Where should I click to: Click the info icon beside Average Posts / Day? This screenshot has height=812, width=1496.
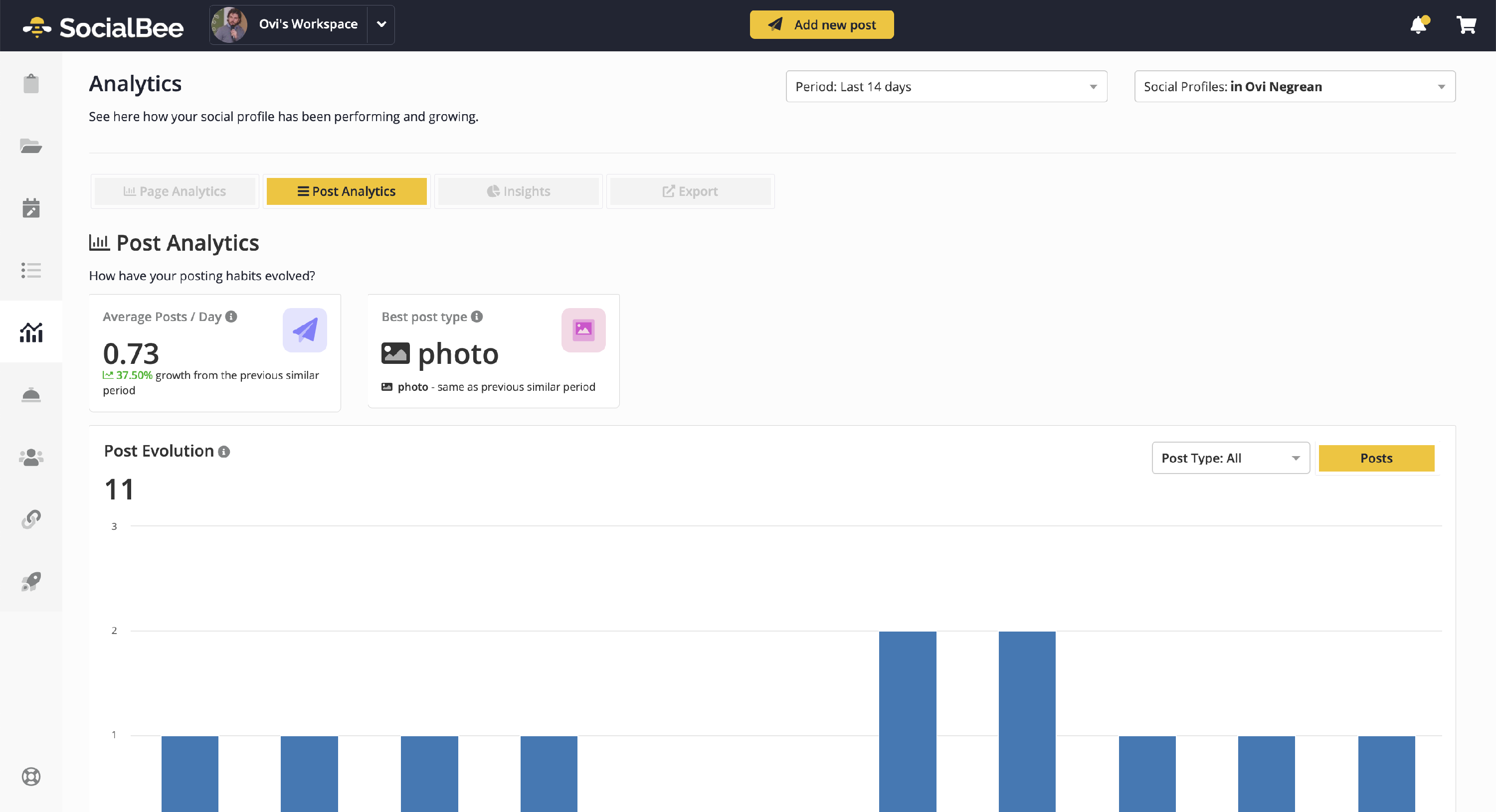click(231, 317)
